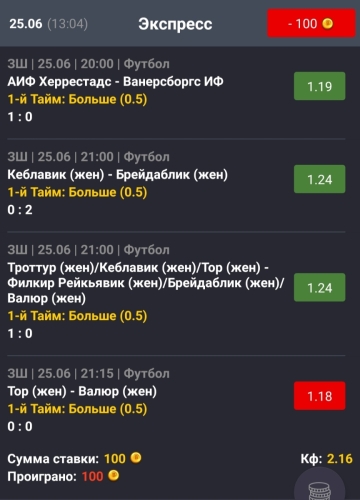Image resolution: width=360 pixels, height=500 pixels.
Task: Click the coin icon next to Сумма ставки
Action: click(136, 458)
